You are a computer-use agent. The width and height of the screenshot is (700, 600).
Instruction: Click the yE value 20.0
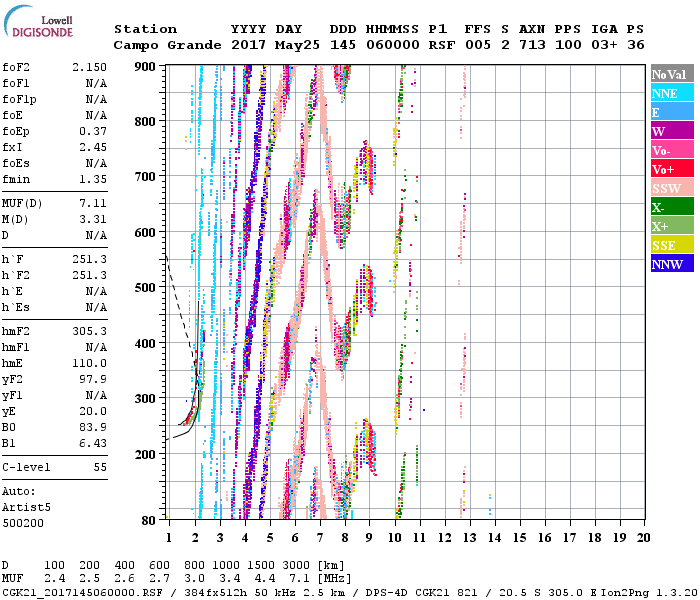tap(93, 411)
